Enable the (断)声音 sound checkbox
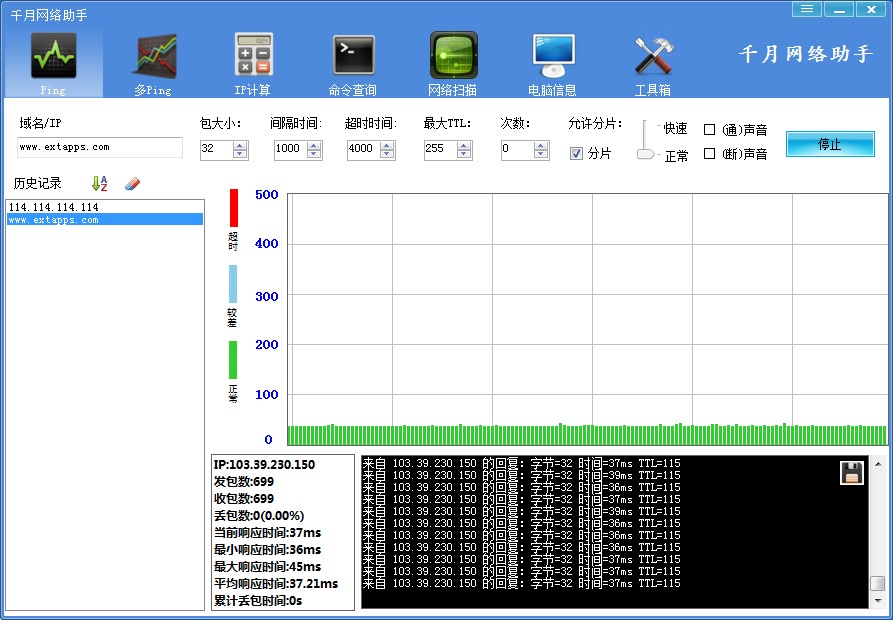 coord(709,154)
